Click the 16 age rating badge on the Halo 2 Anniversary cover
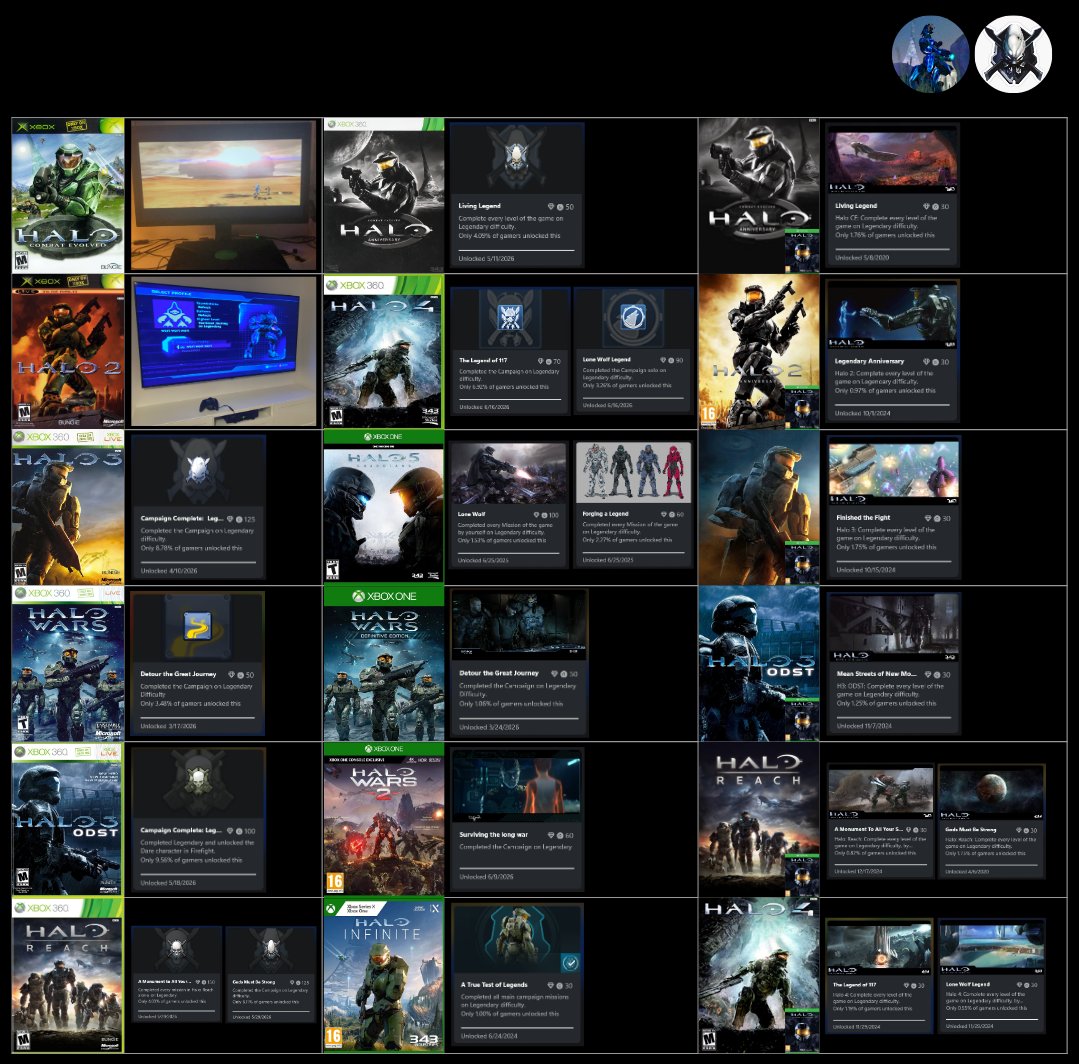The height and width of the screenshot is (1064, 1079). pos(707,414)
